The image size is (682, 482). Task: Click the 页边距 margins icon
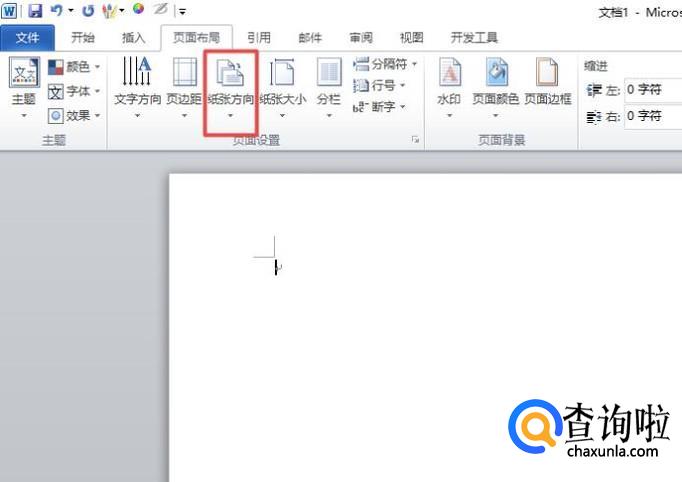click(185, 72)
